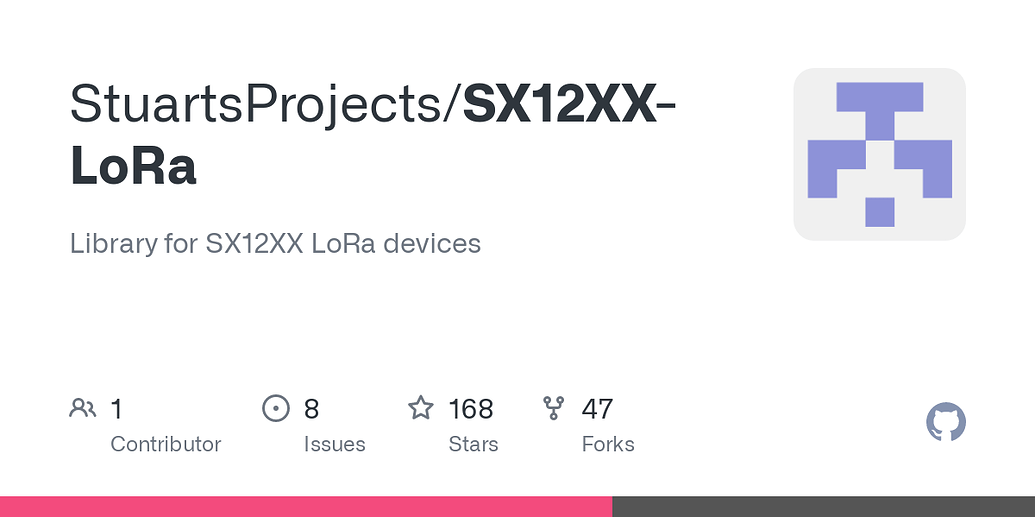Click the word LoRa in the title
The image size is (1035, 517).
coord(133,167)
